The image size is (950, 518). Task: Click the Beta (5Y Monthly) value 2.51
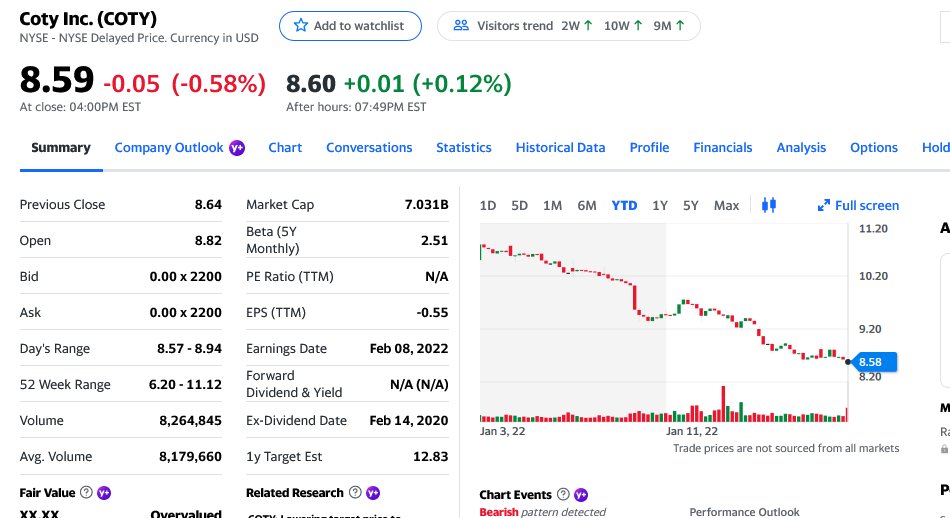(x=434, y=241)
